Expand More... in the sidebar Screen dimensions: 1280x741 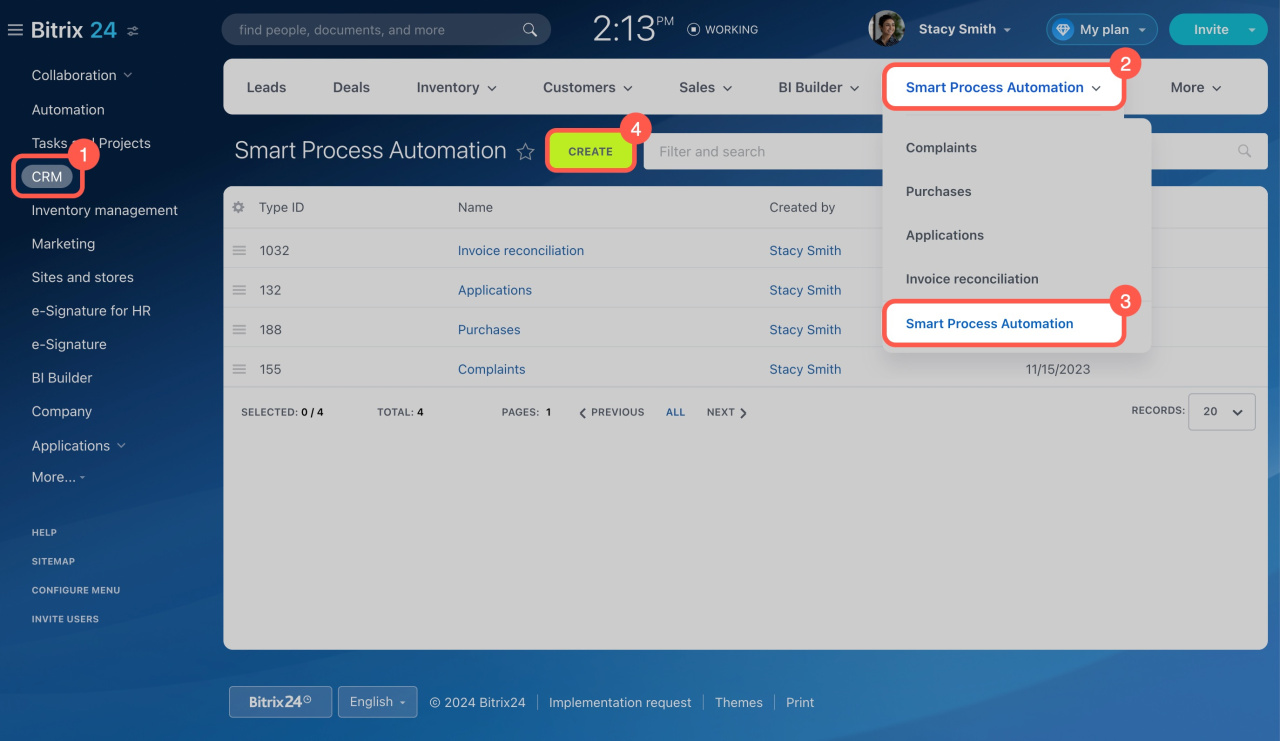[59, 477]
